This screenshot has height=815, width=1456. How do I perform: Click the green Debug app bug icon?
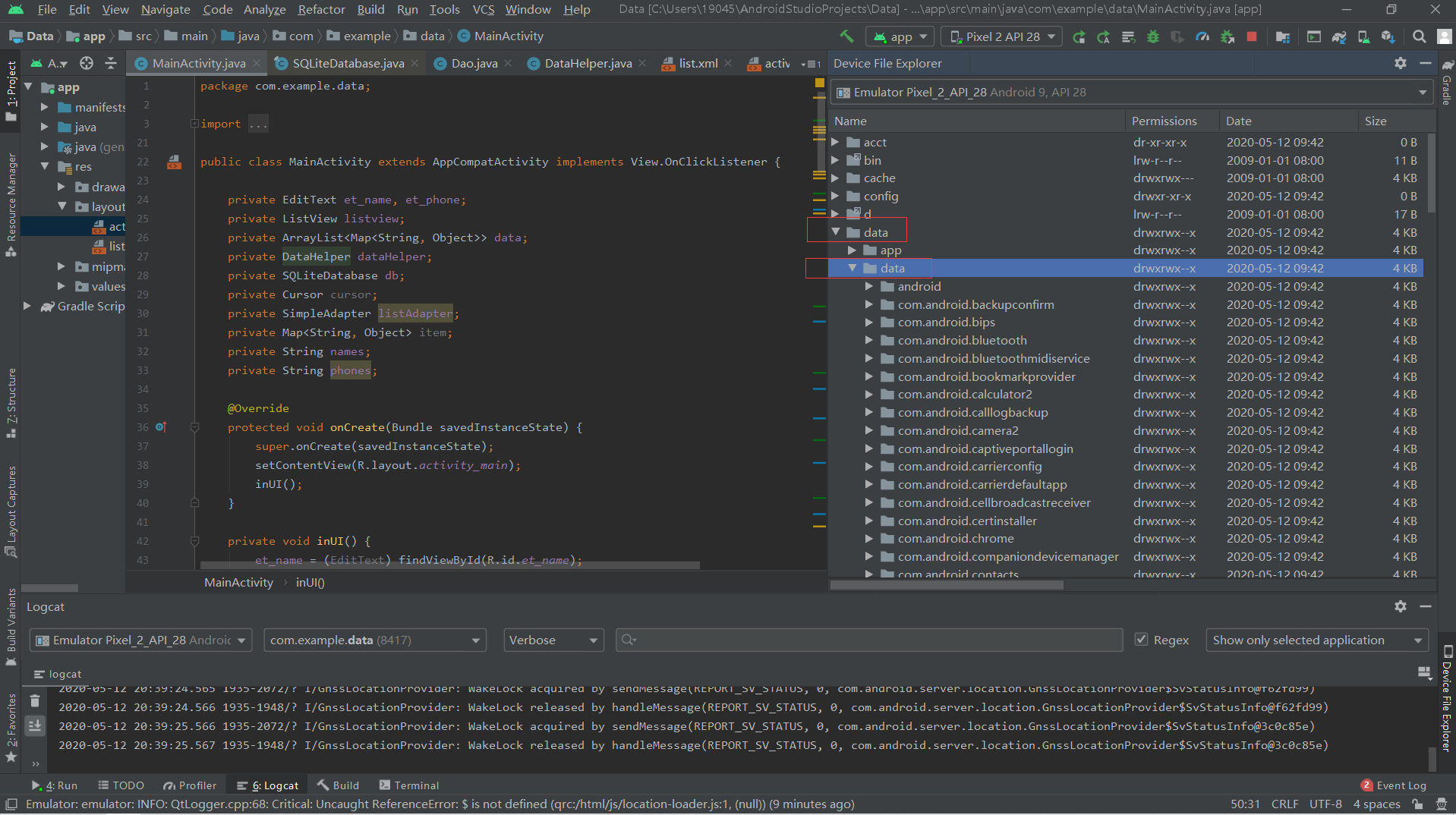click(x=1152, y=36)
